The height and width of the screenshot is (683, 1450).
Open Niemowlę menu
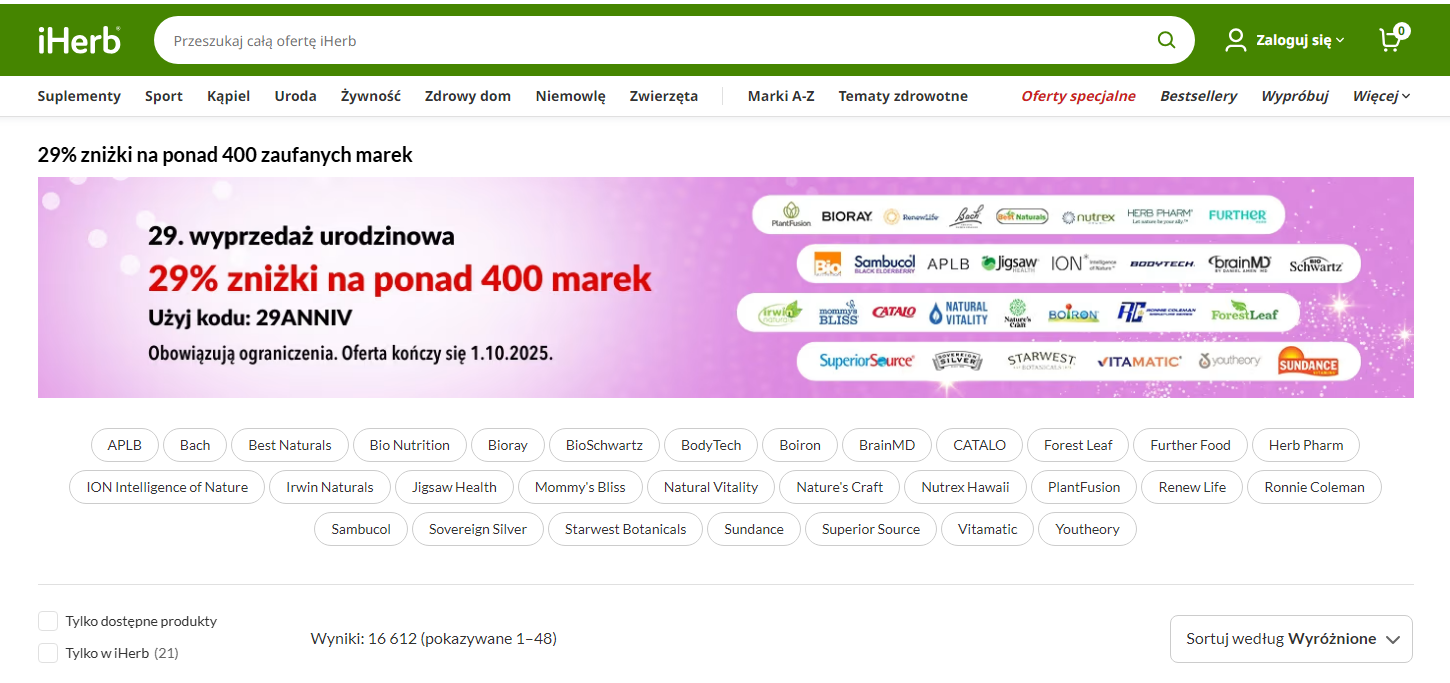point(570,96)
